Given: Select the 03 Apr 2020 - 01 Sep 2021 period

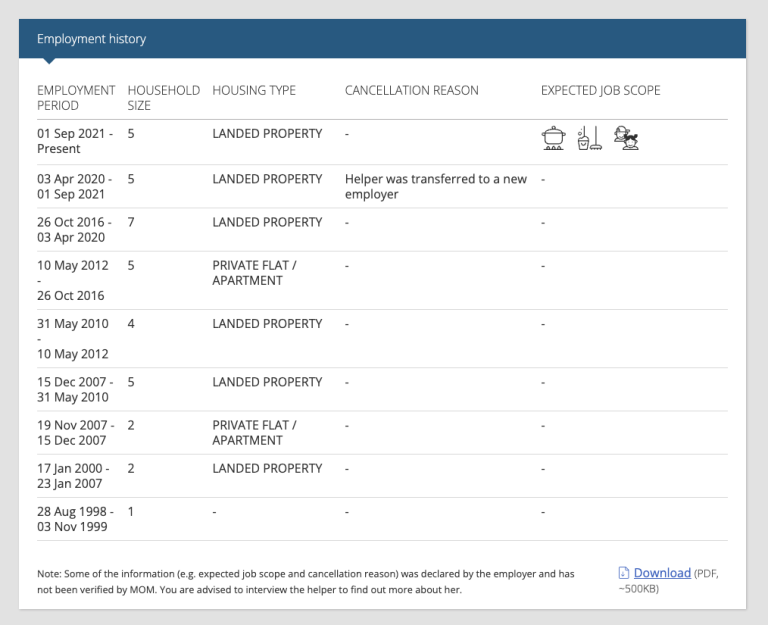Looking at the screenshot, I should [x=74, y=187].
